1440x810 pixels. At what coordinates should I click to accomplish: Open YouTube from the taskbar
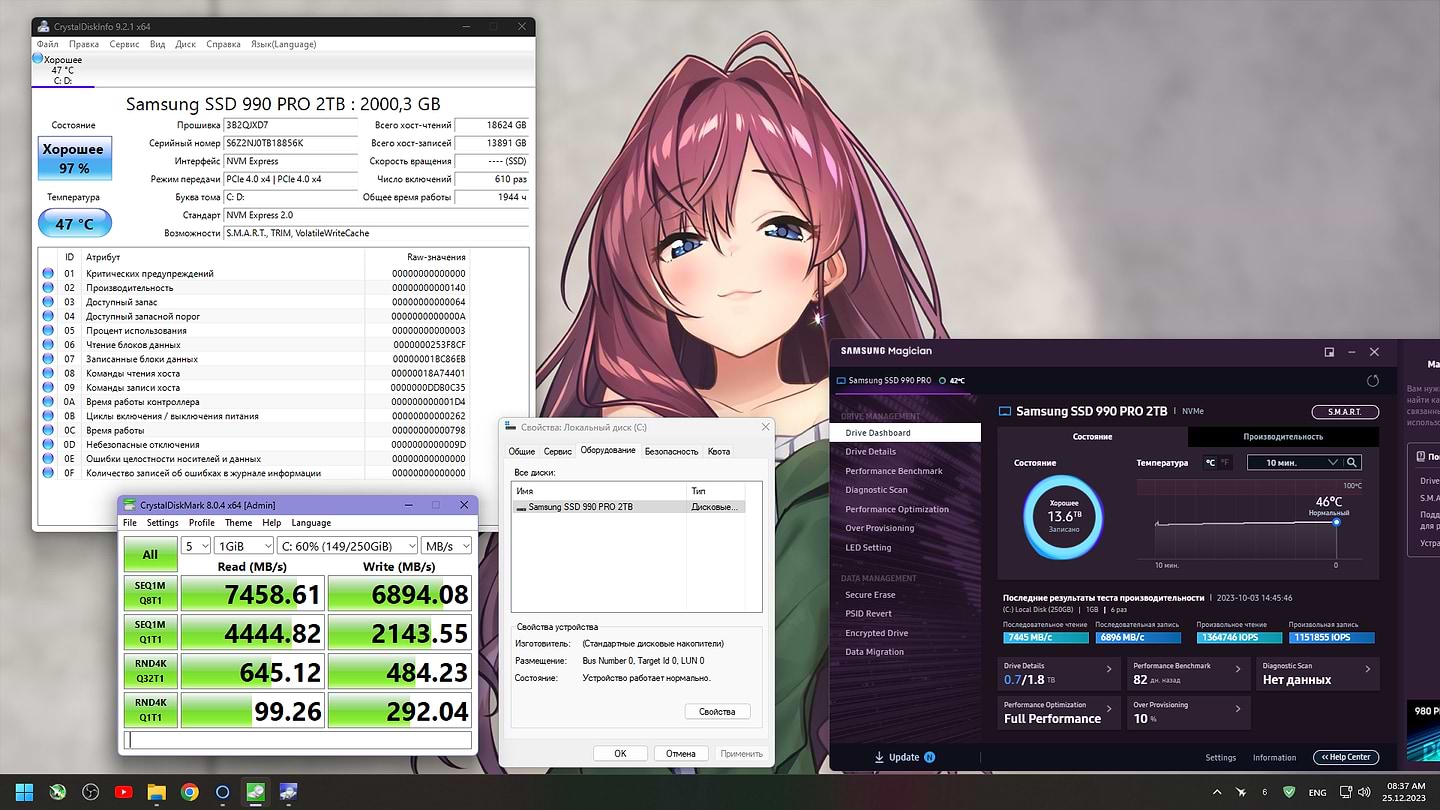pos(123,792)
